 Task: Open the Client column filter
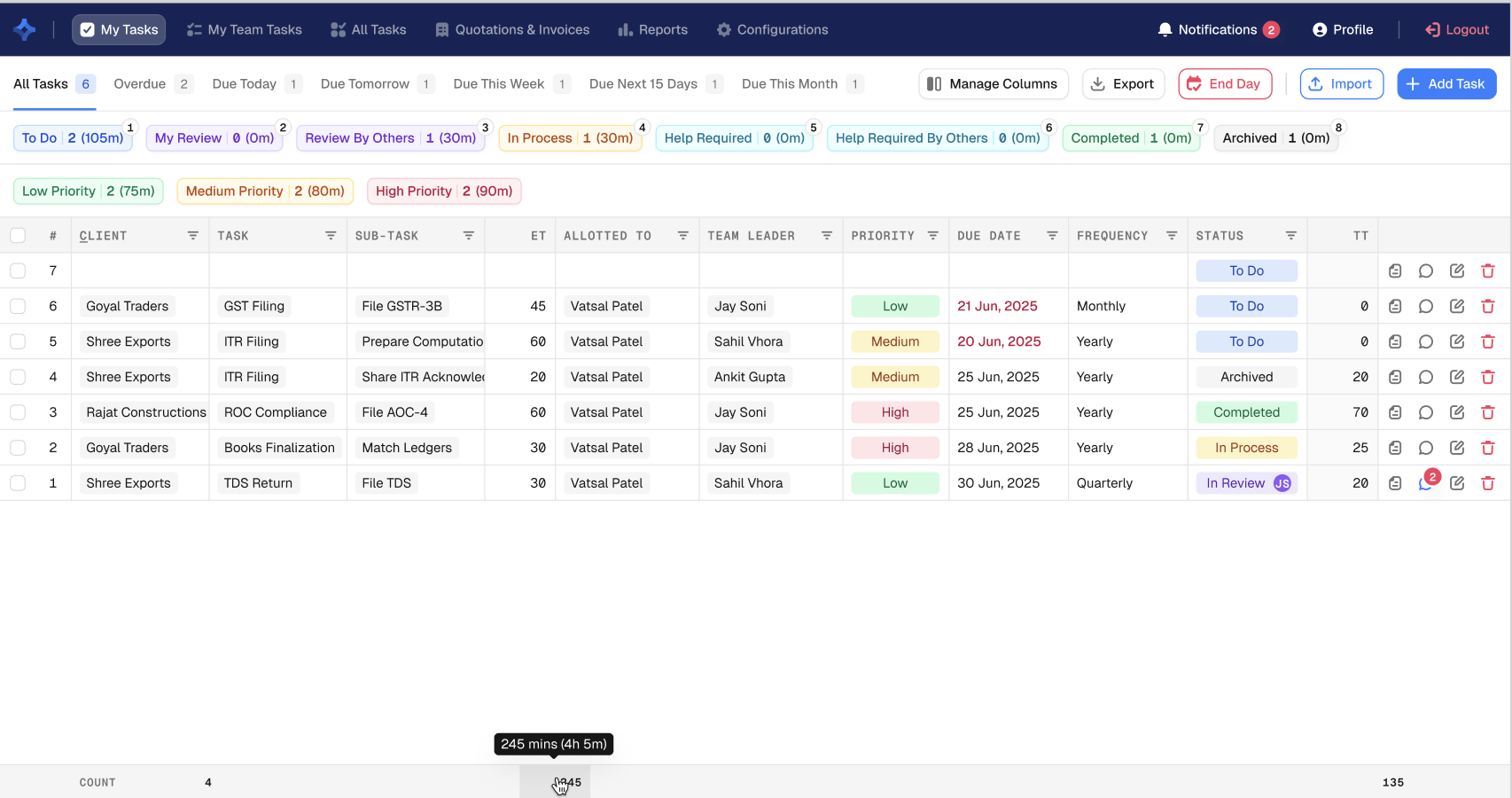coord(192,236)
